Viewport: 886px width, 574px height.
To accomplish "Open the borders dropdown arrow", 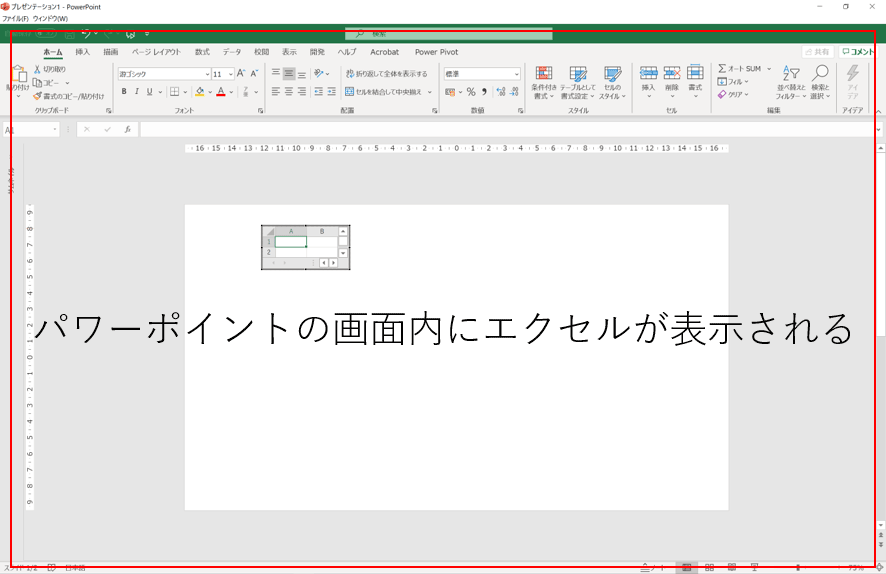I will point(185,92).
